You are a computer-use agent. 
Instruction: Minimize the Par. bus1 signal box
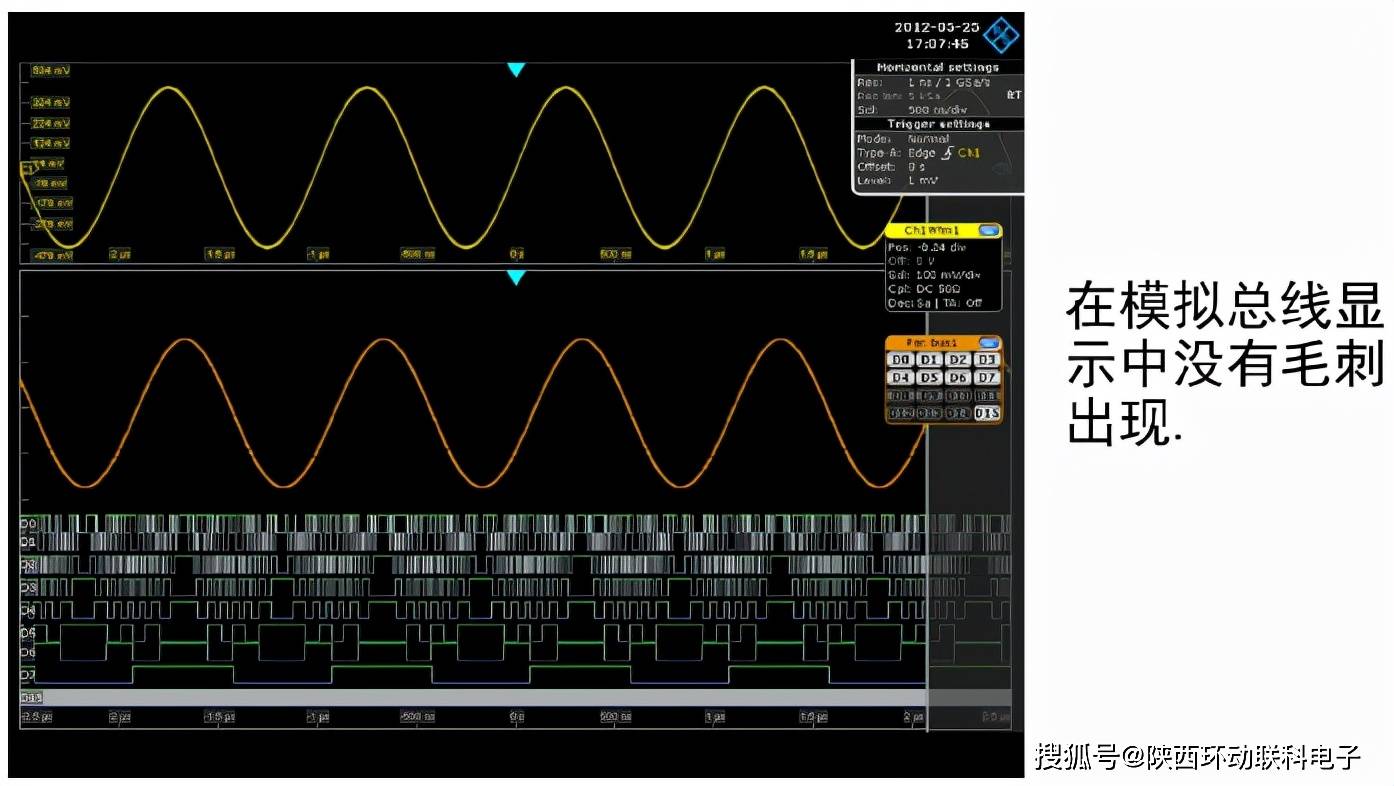(x=988, y=343)
